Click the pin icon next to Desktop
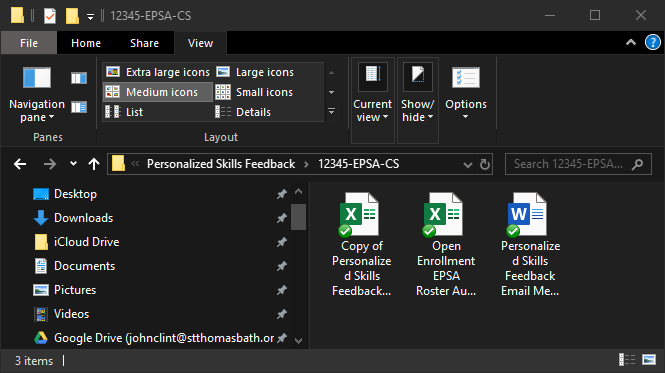The height and width of the screenshot is (373, 665). 282,194
